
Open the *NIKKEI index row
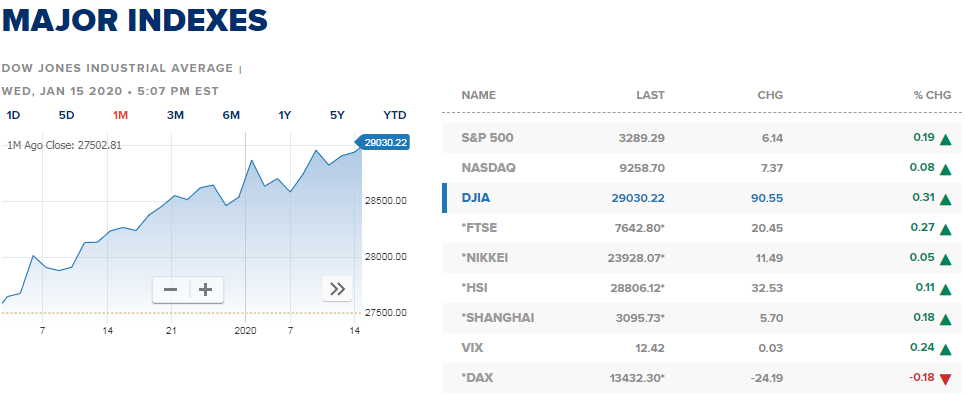[702, 258]
